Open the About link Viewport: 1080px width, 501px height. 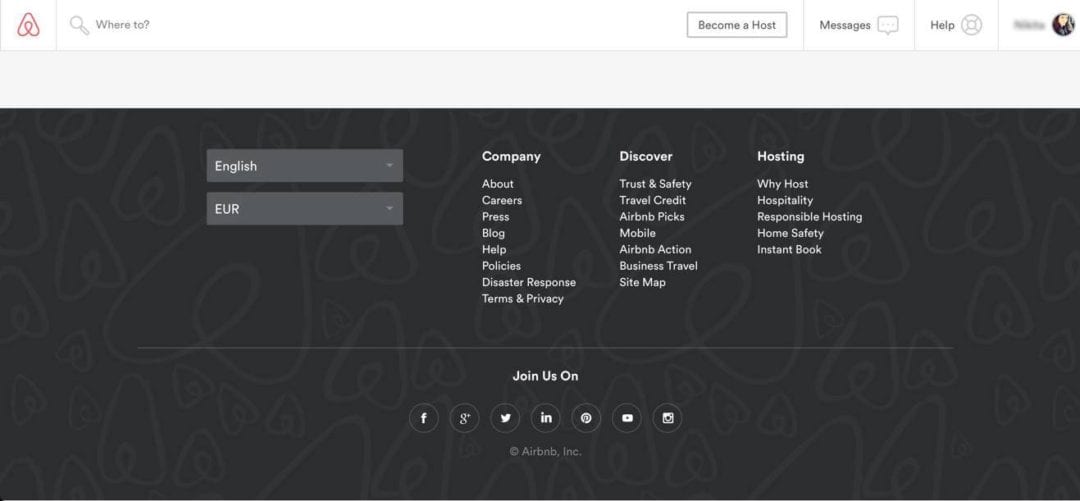point(497,184)
